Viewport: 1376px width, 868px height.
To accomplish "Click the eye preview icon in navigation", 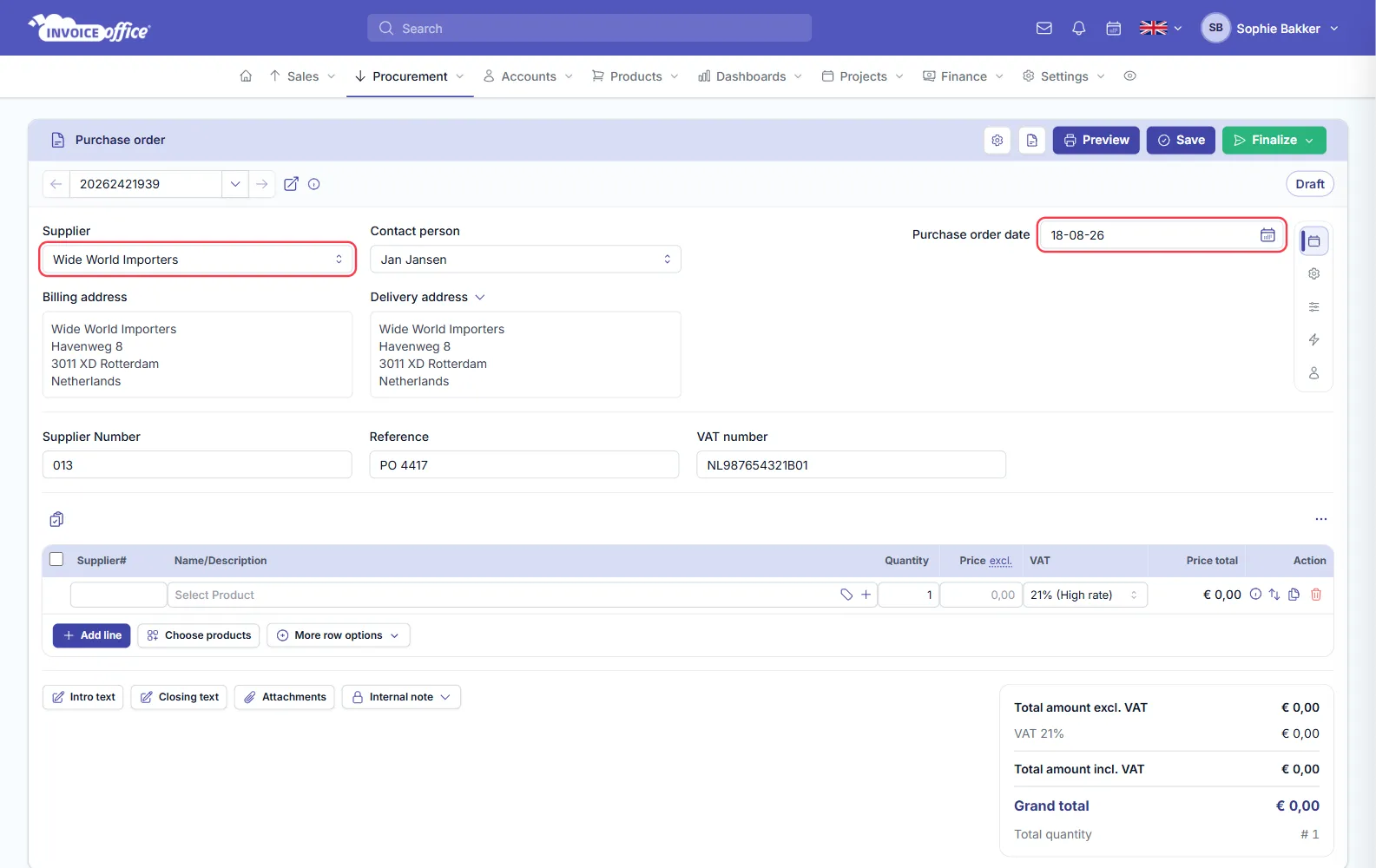I will point(1129,76).
